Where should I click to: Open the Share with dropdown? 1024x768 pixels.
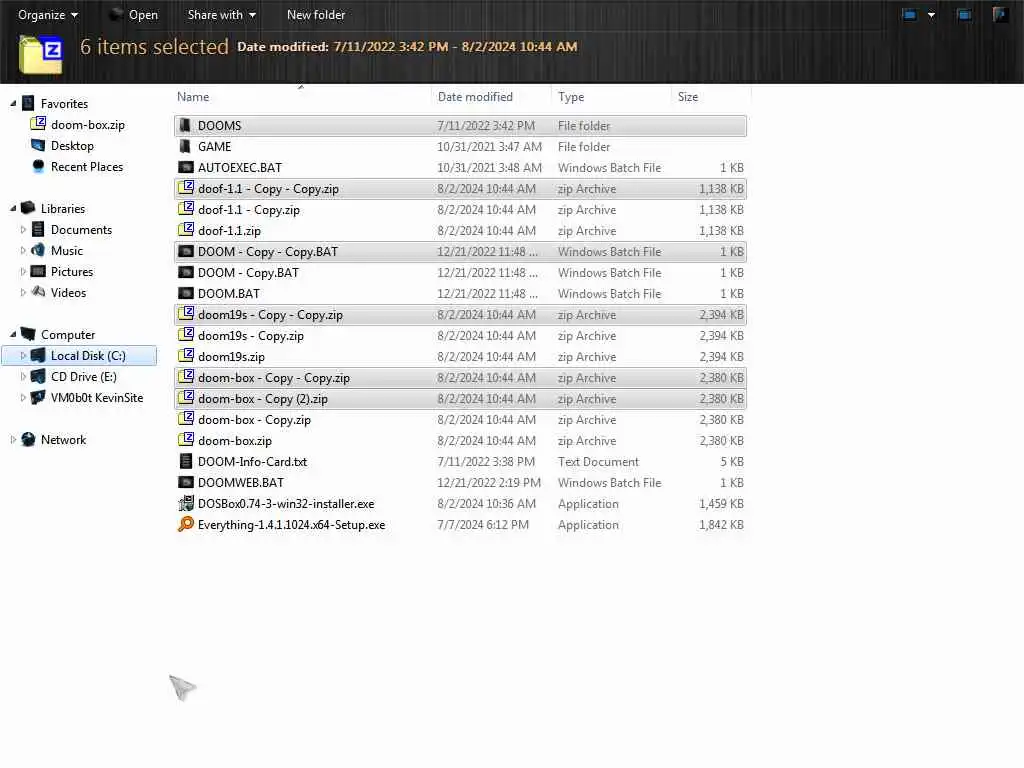tap(221, 14)
